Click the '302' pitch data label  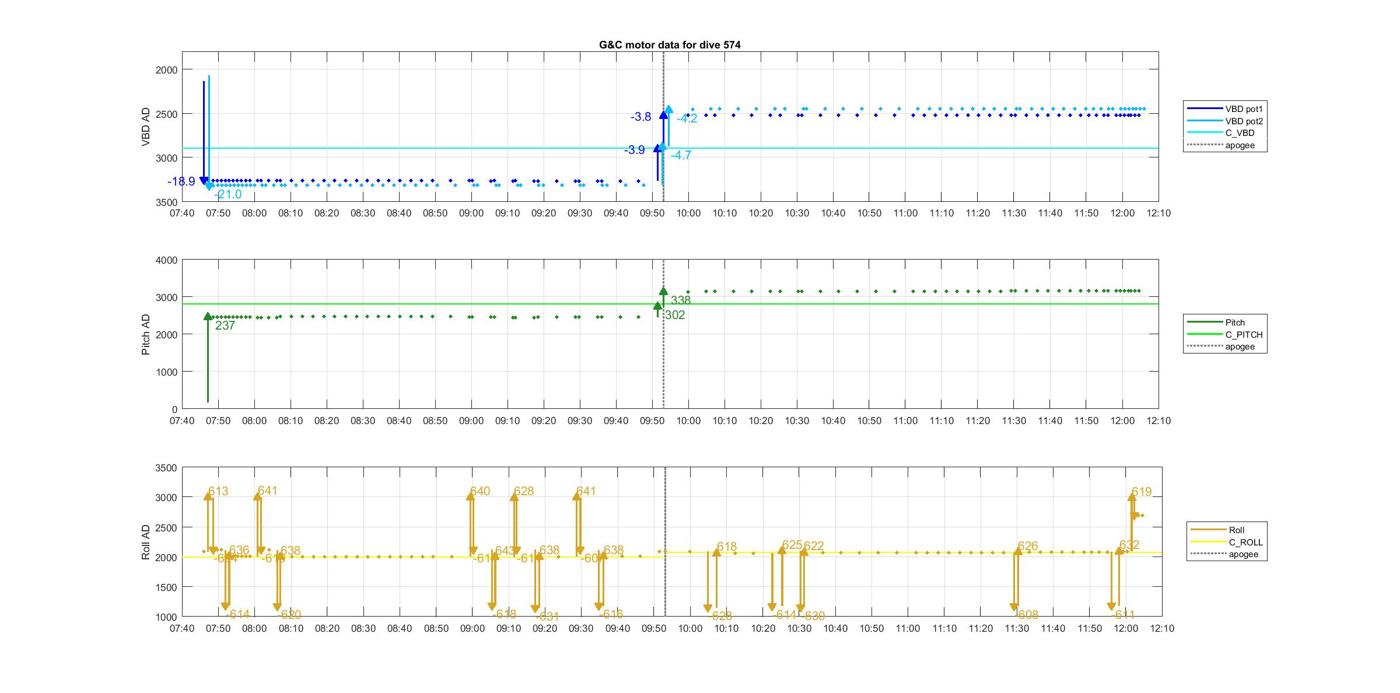(675, 315)
